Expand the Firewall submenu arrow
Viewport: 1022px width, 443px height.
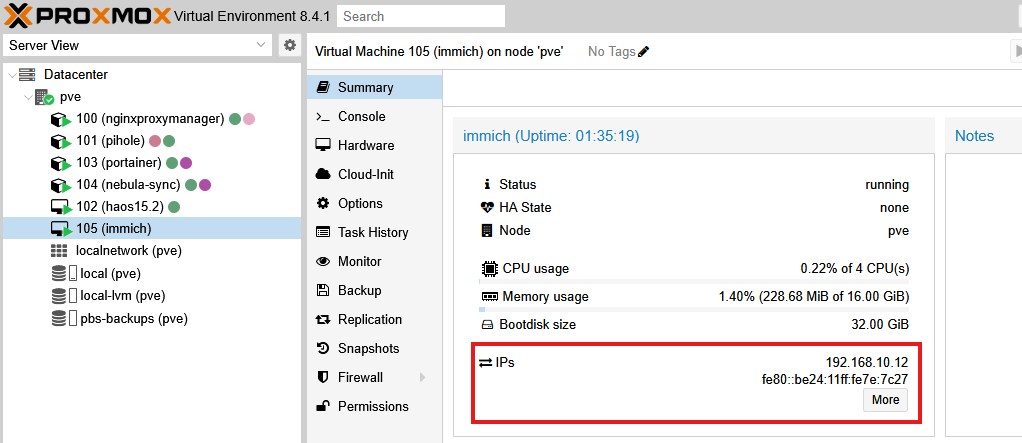422,377
